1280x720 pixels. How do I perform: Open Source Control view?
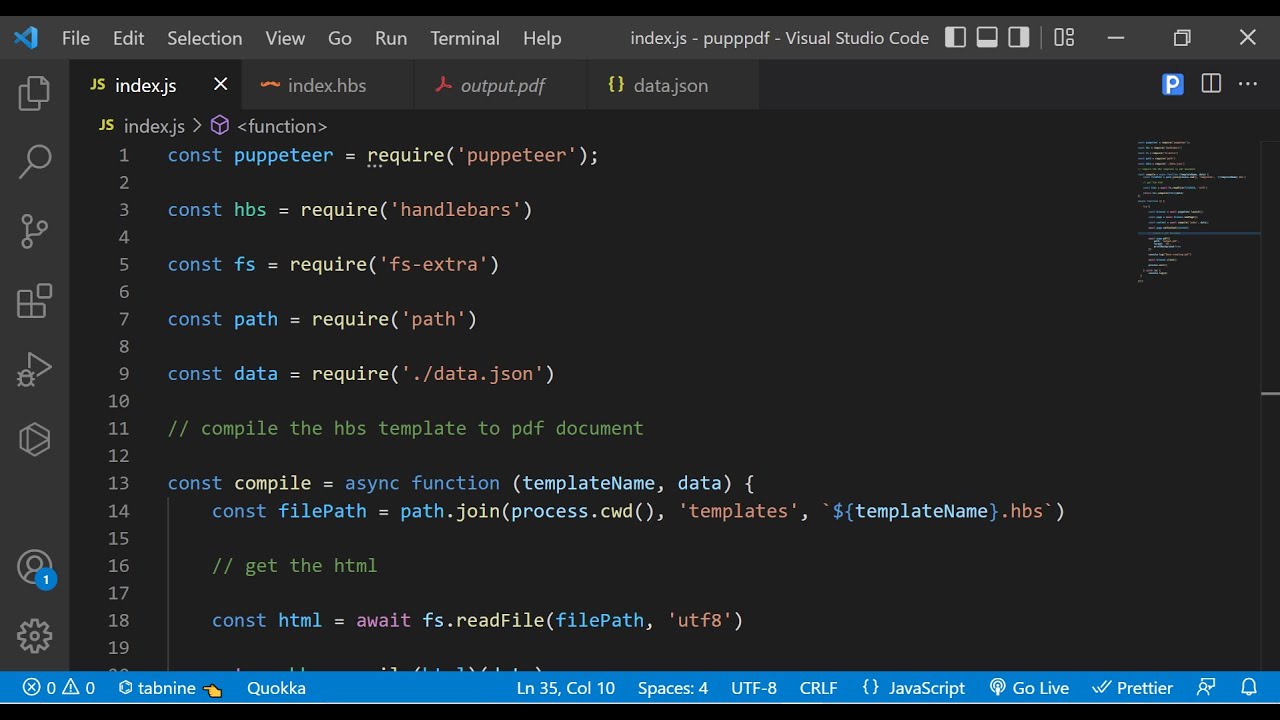pos(34,231)
